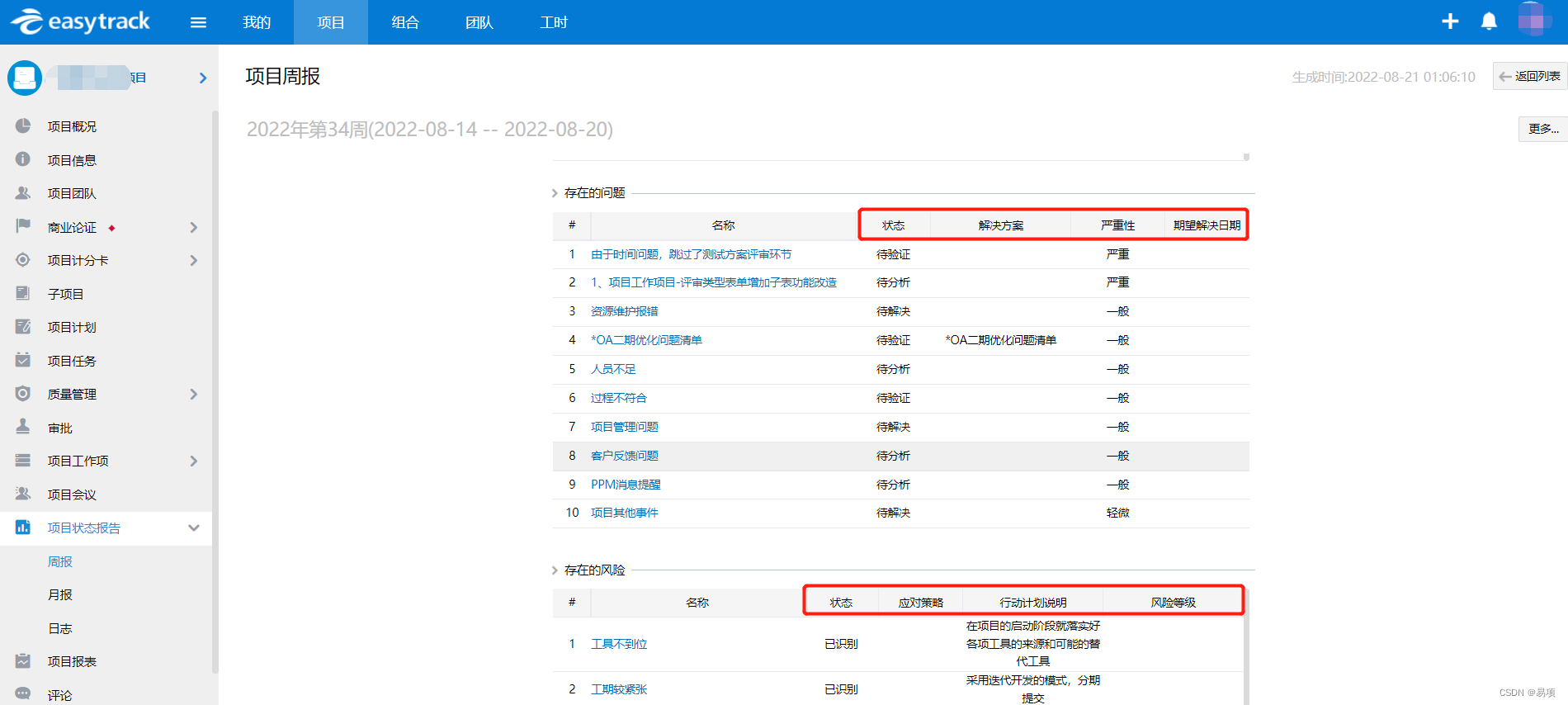The image size is (1568, 705).
Task: Open issue 由于时间问题，跳过了测试方案评审环节
Action: (x=691, y=254)
